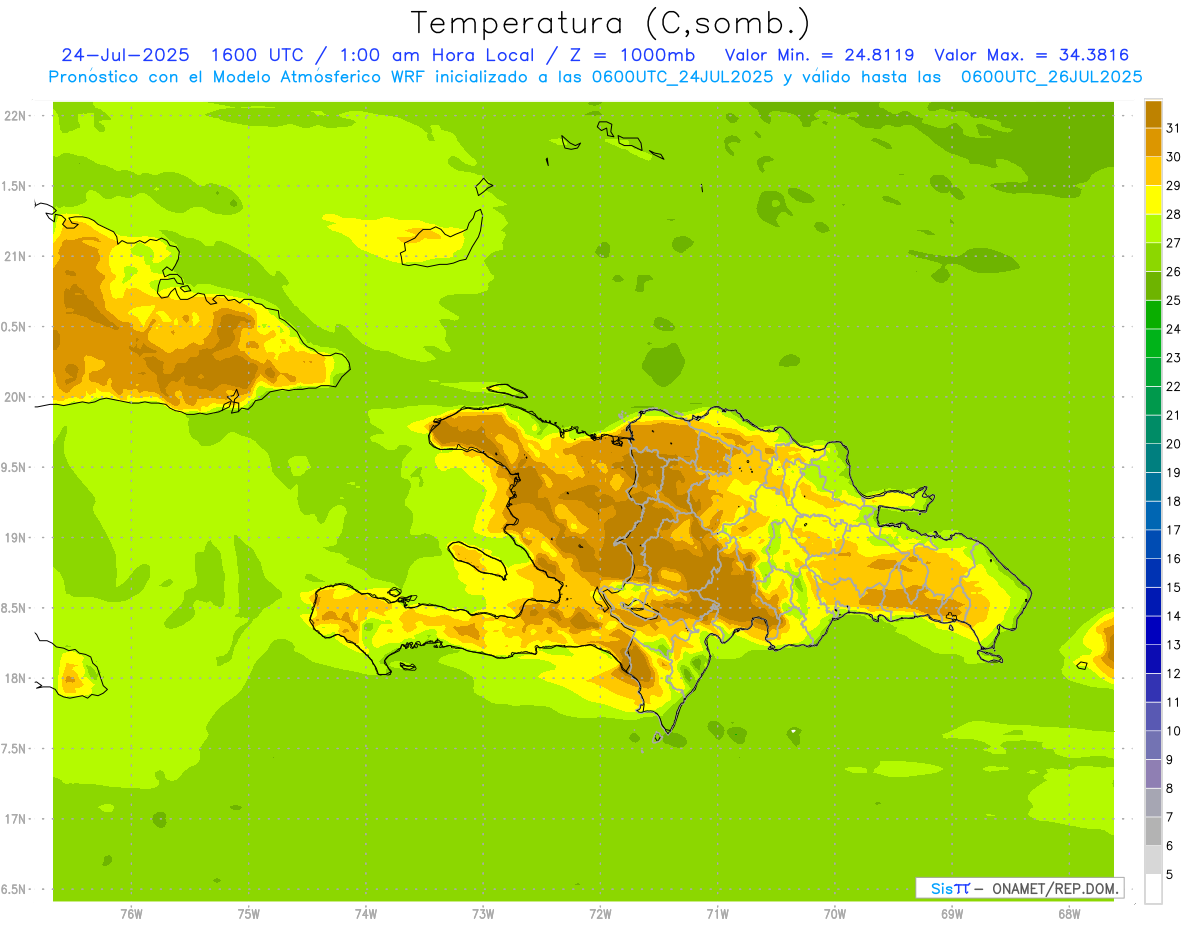Click the "74W" longitude label

[366, 915]
